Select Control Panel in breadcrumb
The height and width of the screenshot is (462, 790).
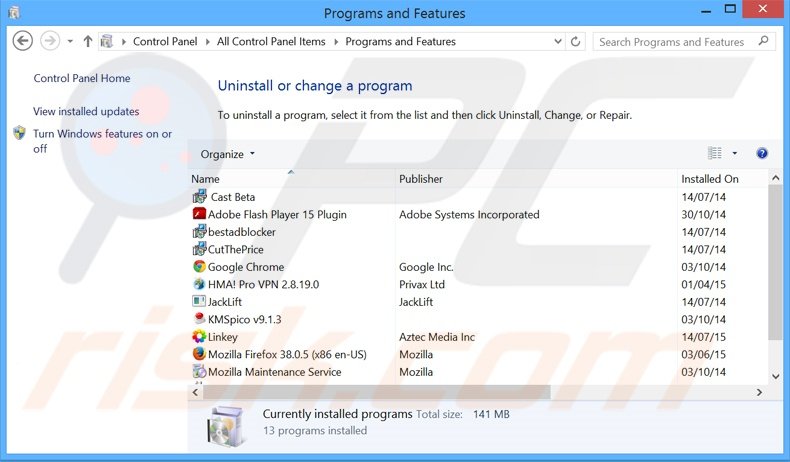tap(165, 41)
